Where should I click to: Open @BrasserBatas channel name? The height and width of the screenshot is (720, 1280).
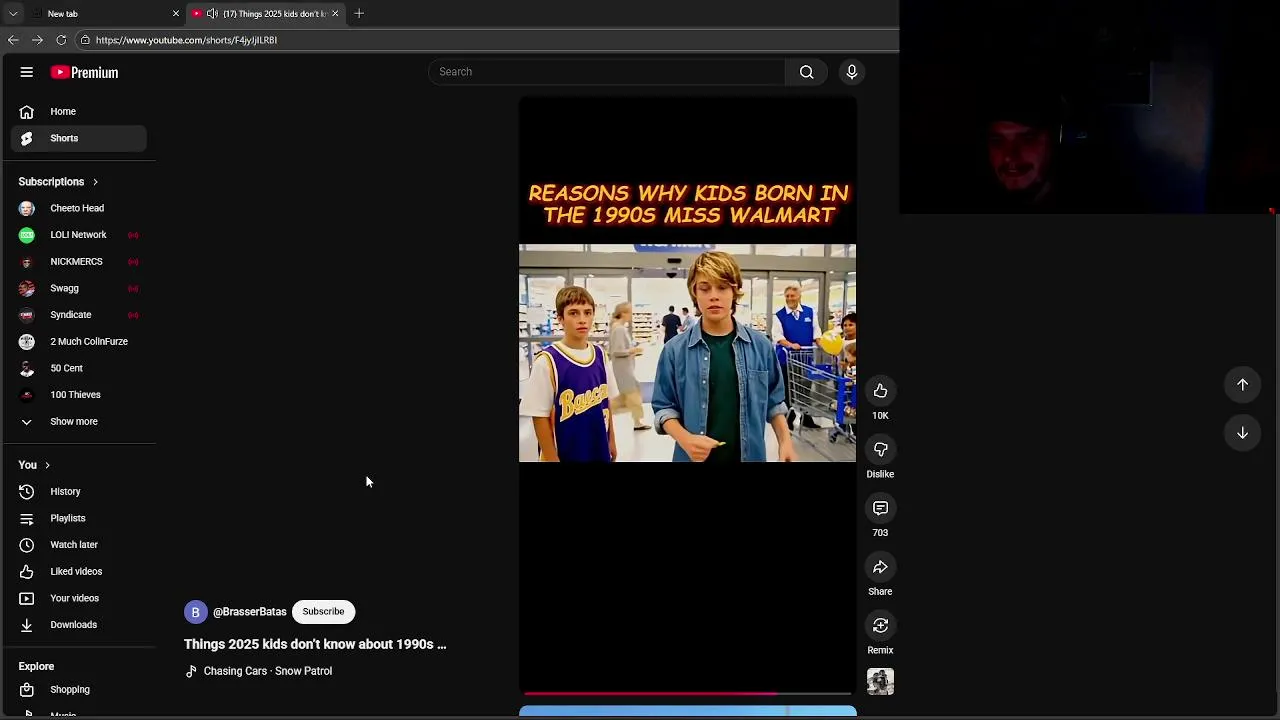pyautogui.click(x=250, y=612)
